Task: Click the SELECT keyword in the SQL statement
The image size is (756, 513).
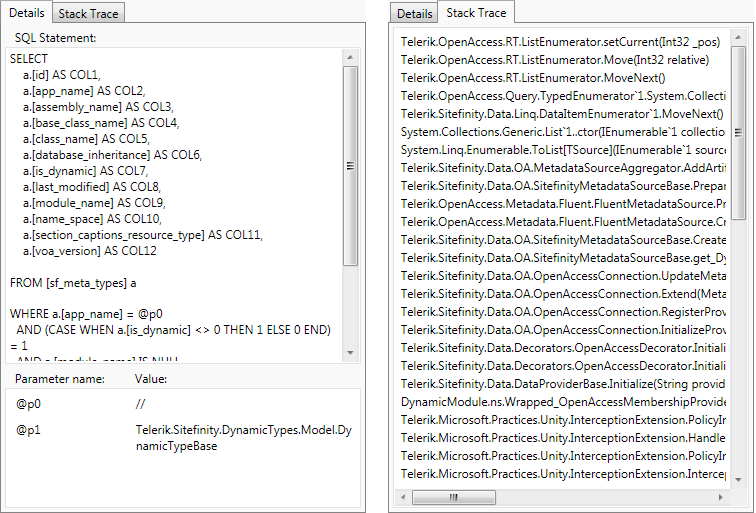Action: [x=29, y=59]
